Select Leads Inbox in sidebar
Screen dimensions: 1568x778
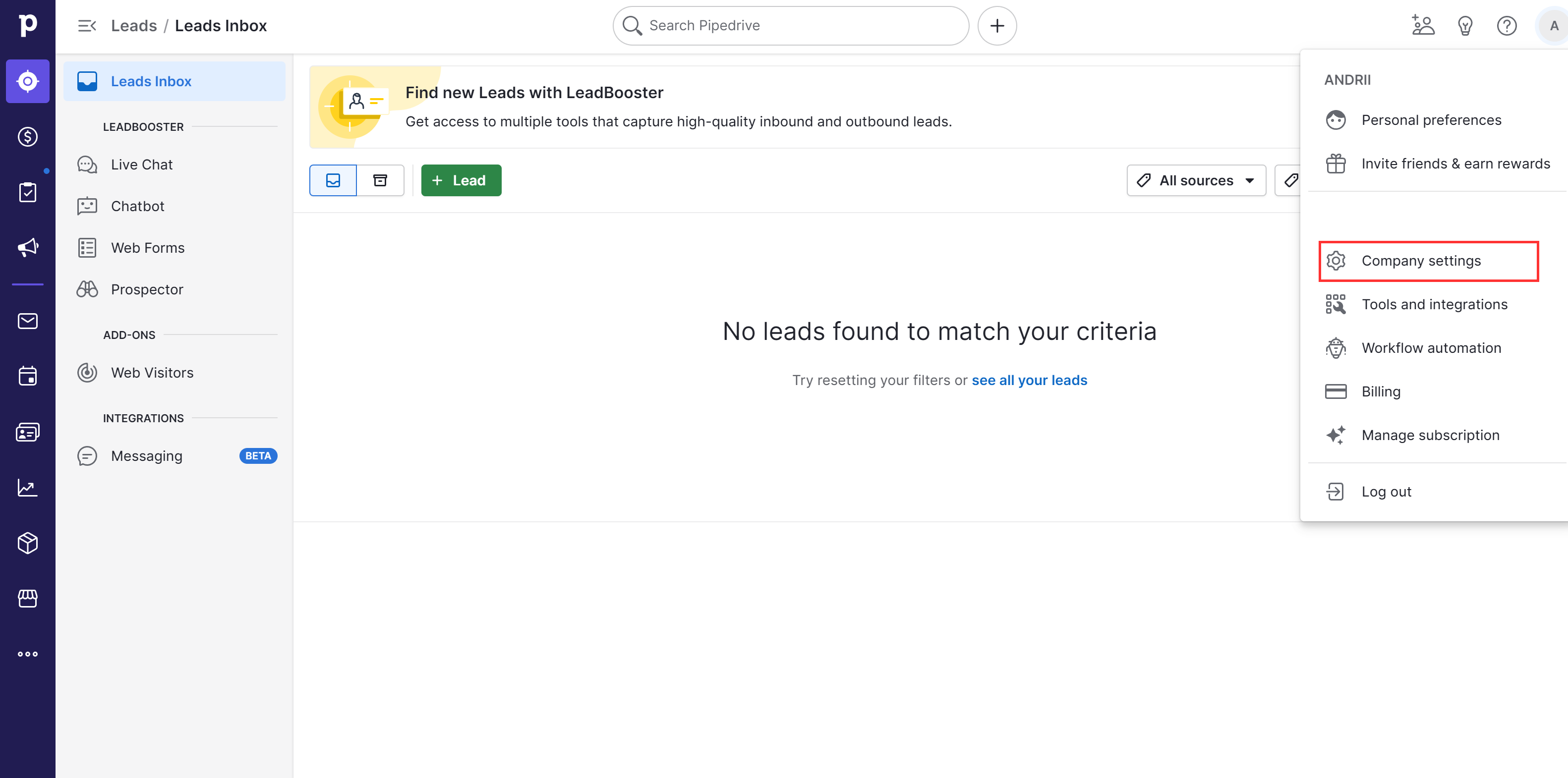click(174, 81)
